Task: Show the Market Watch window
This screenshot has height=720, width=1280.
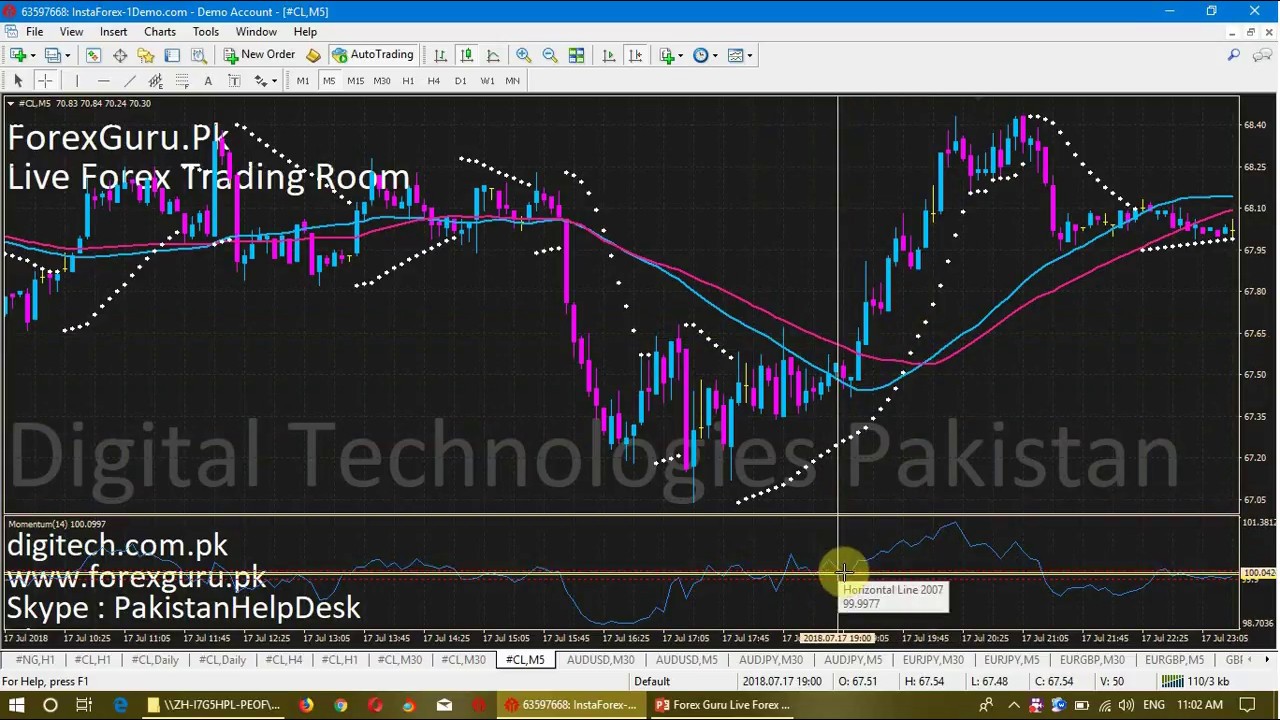Action: 93,55
